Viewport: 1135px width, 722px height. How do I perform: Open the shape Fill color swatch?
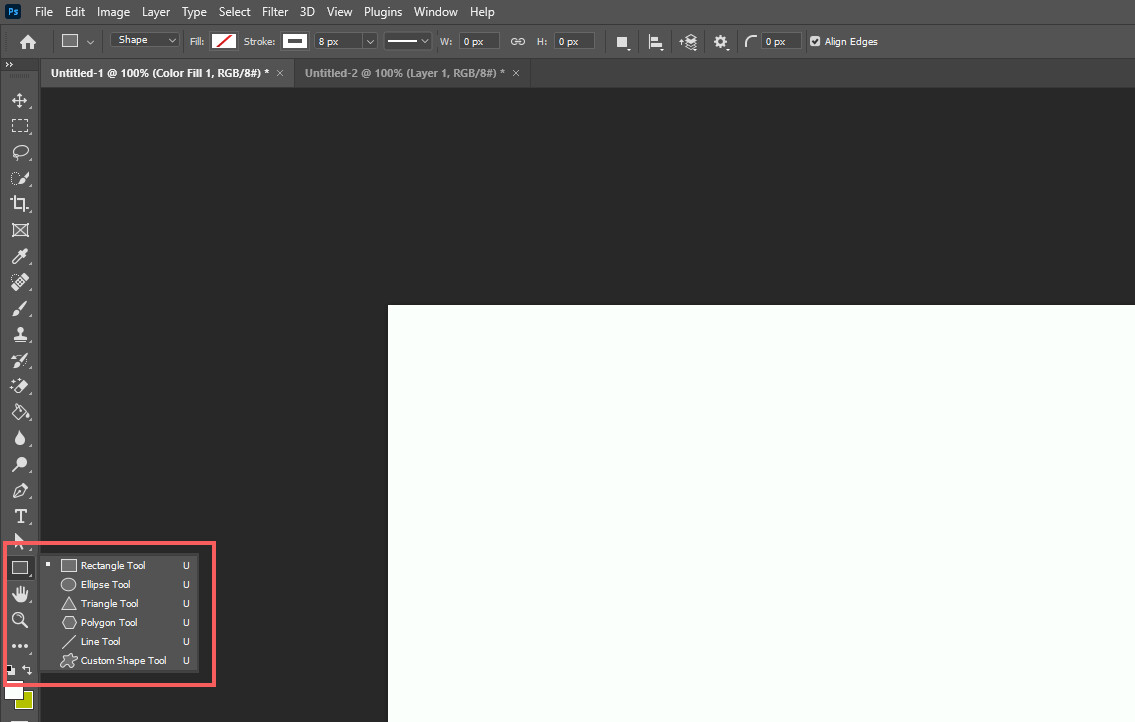tap(224, 41)
